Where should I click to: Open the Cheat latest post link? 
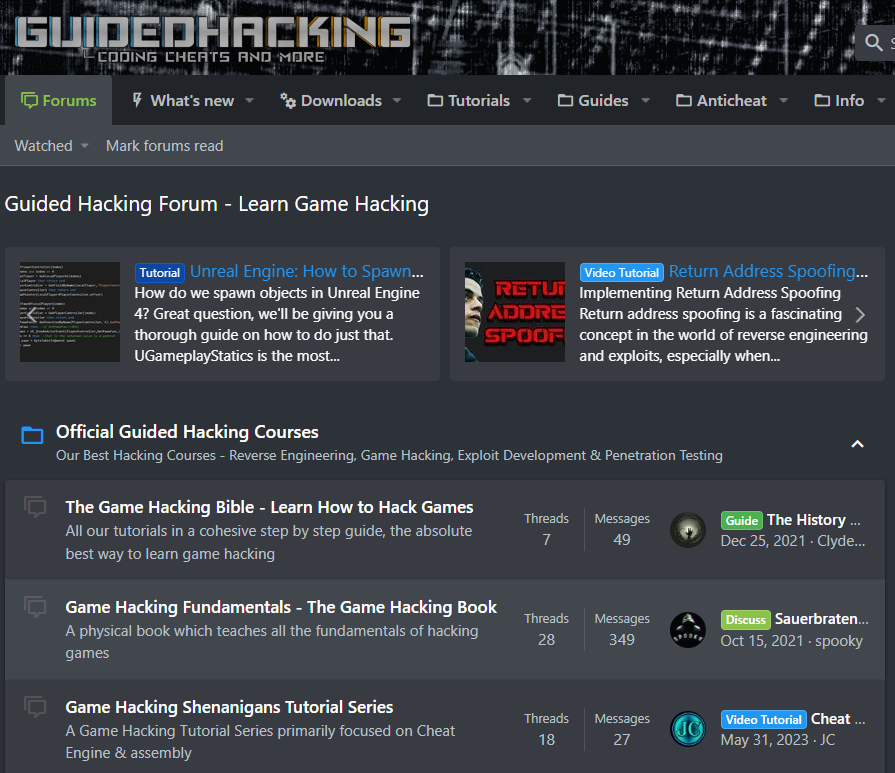pos(838,719)
